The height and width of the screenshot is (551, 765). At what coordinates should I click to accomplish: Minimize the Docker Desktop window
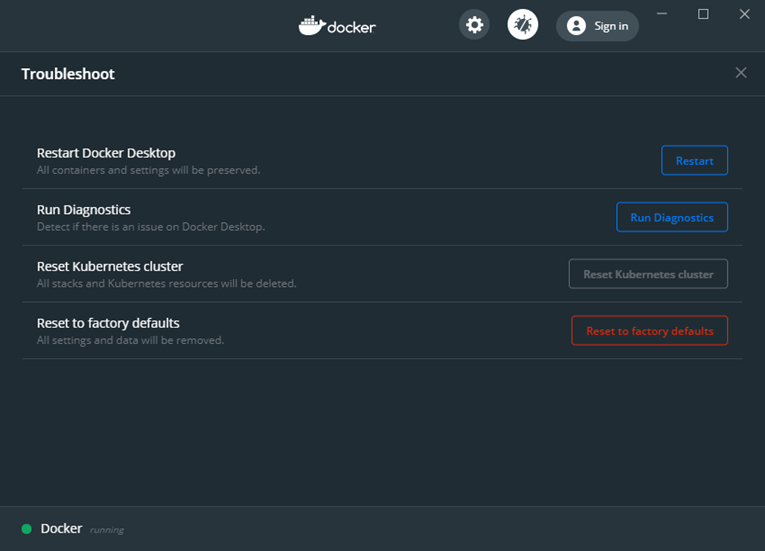662,14
